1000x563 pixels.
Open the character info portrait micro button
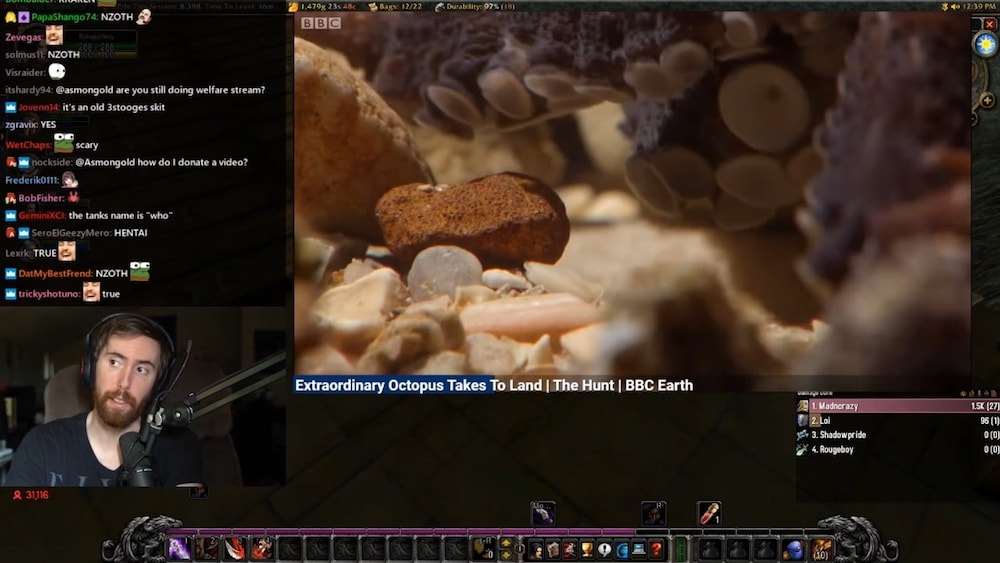coord(536,550)
